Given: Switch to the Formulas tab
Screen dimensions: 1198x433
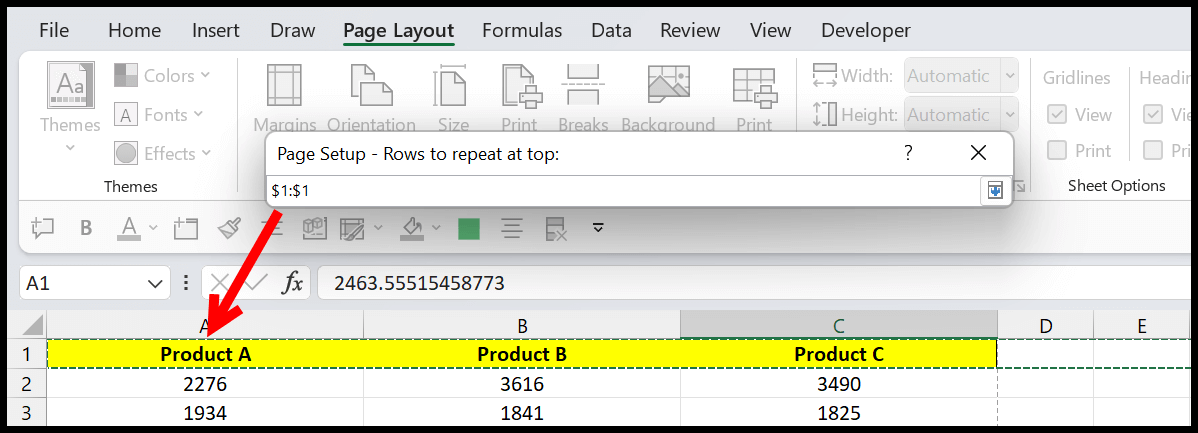Looking at the screenshot, I should 521,31.
